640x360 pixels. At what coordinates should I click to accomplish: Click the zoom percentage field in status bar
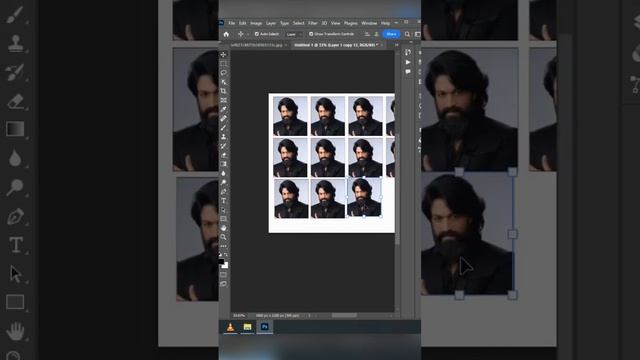point(239,316)
